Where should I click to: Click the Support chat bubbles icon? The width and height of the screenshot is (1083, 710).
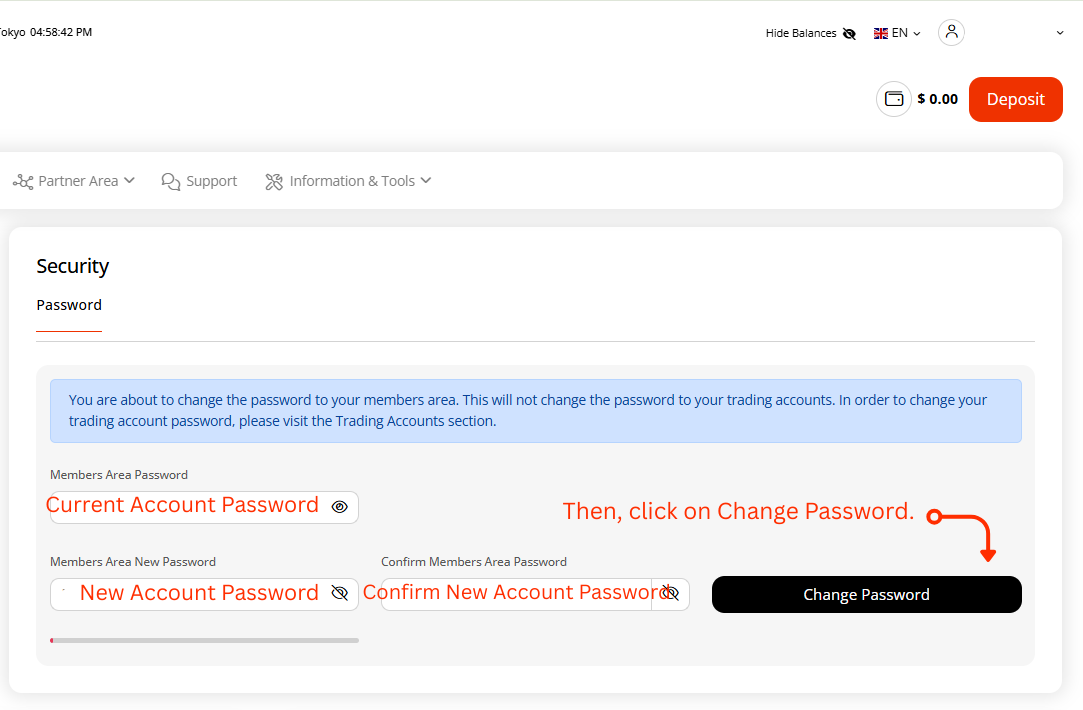[171, 181]
